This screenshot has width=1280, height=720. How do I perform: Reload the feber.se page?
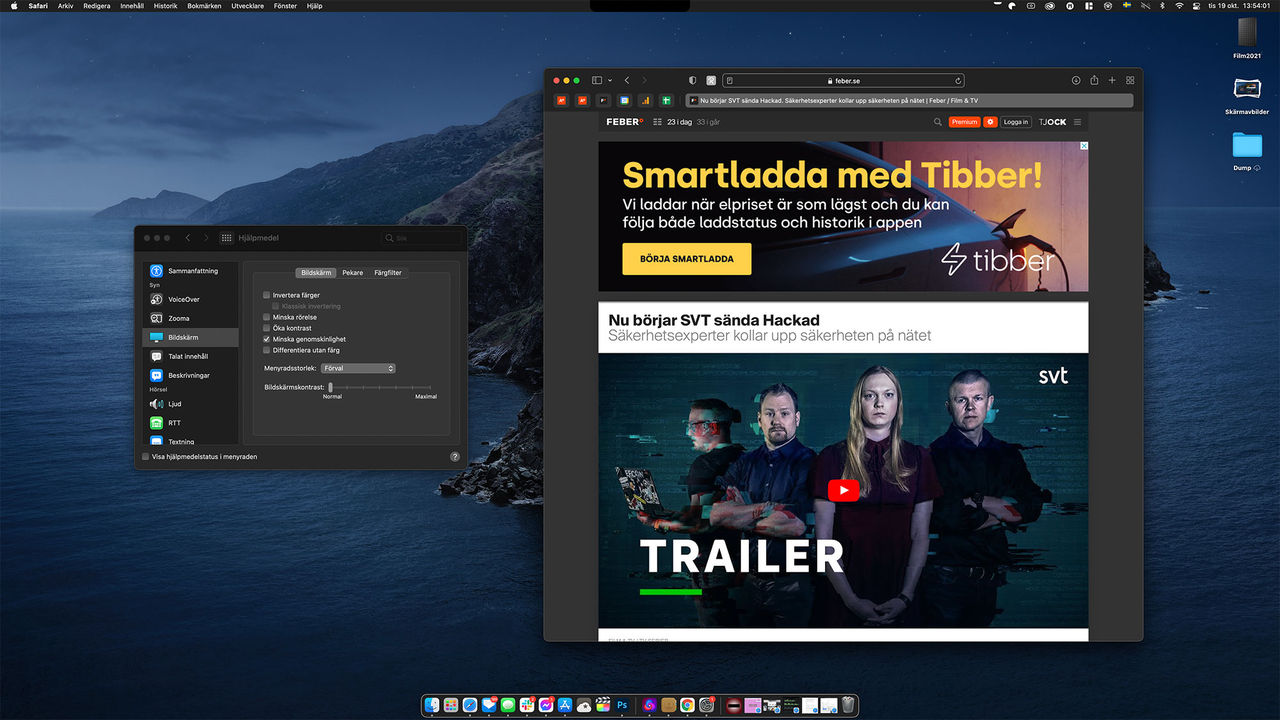(958, 80)
